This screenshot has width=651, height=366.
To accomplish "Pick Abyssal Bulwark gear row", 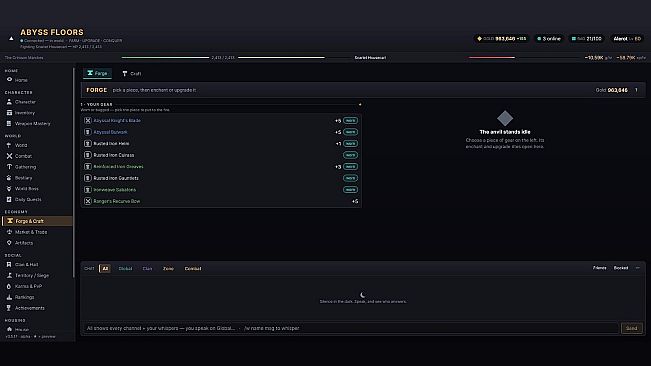I will point(221,132).
